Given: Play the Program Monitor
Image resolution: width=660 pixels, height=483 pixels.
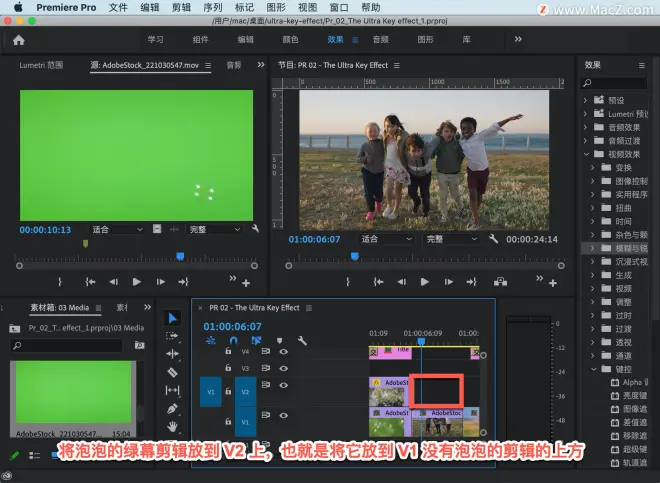Looking at the screenshot, I should pyautogui.click(x=425, y=282).
